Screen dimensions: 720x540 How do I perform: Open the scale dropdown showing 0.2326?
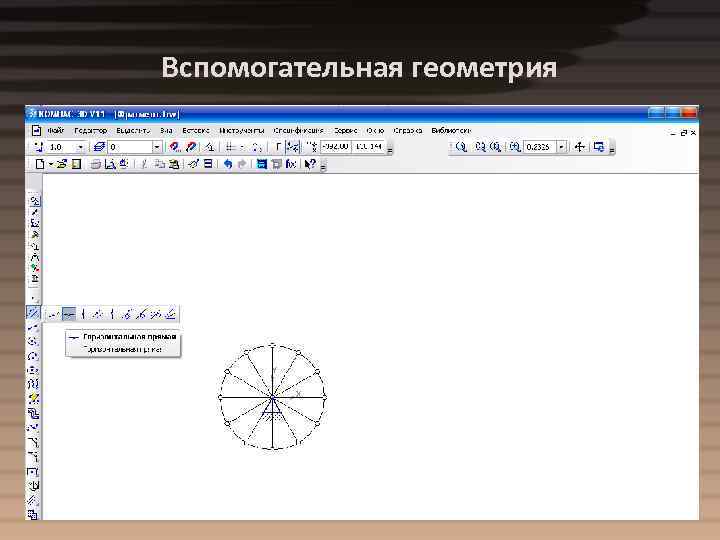(561, 147)
